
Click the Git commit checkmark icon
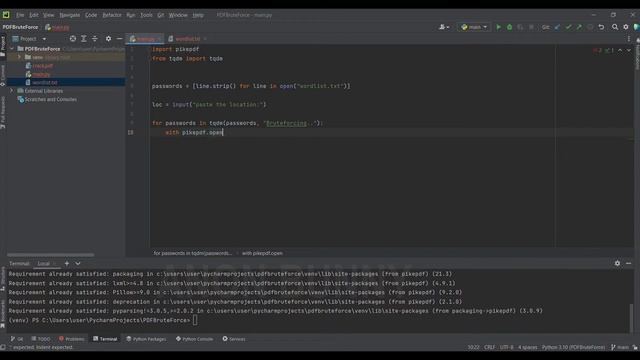(x=568, y=27)
